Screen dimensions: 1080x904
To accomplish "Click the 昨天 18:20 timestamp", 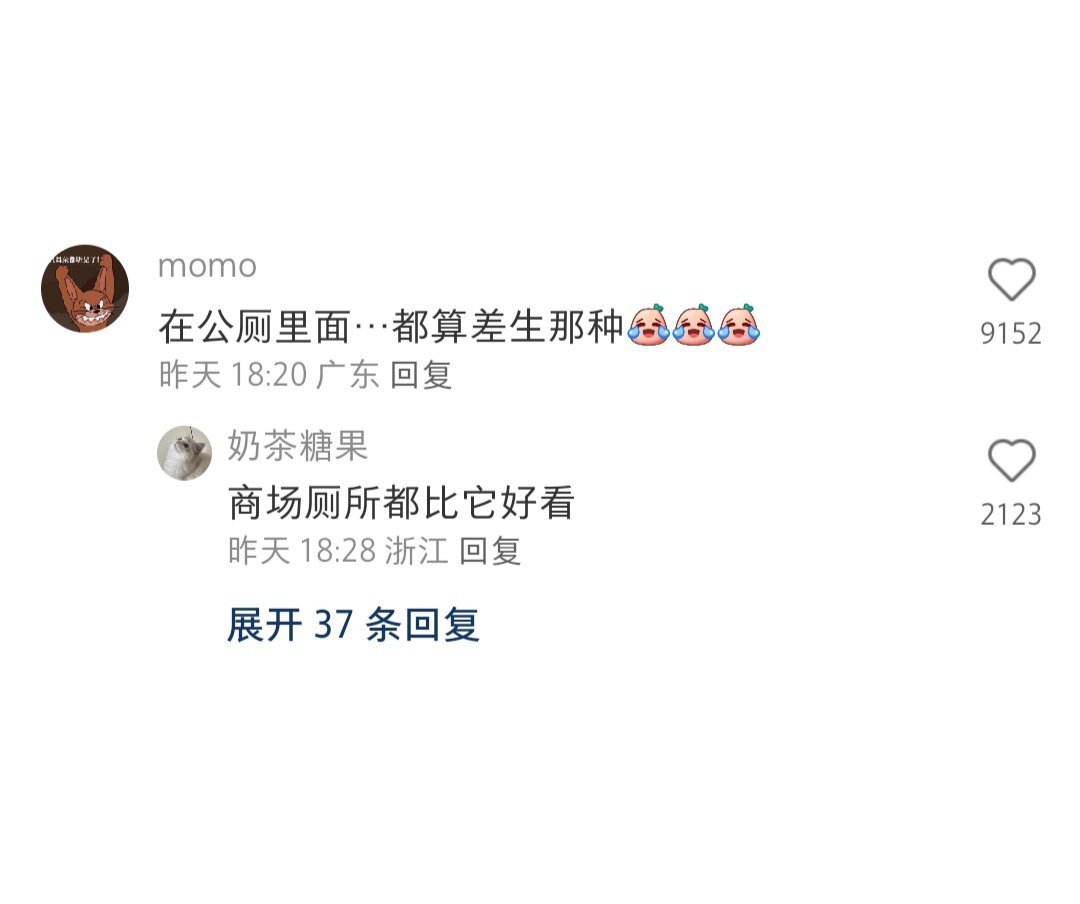I will (x=233, y=375).
